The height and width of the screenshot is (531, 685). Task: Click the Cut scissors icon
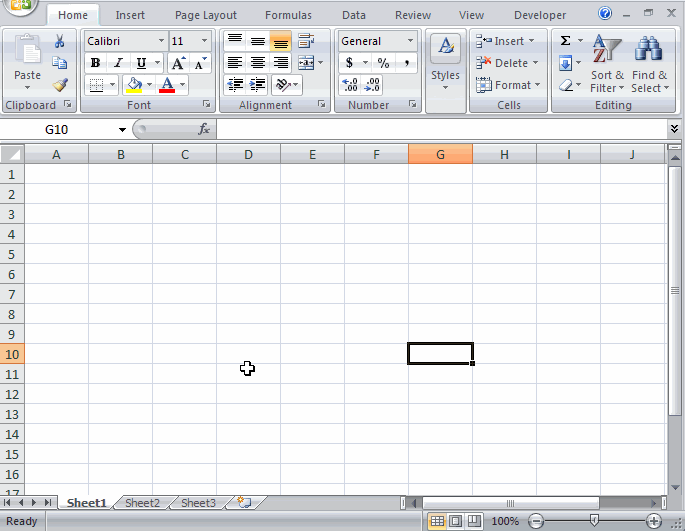[x=59, y=41]
